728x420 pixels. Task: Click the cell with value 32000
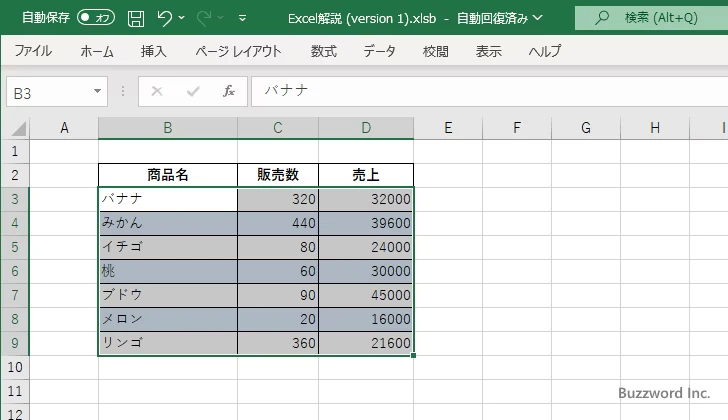[366, 200]
